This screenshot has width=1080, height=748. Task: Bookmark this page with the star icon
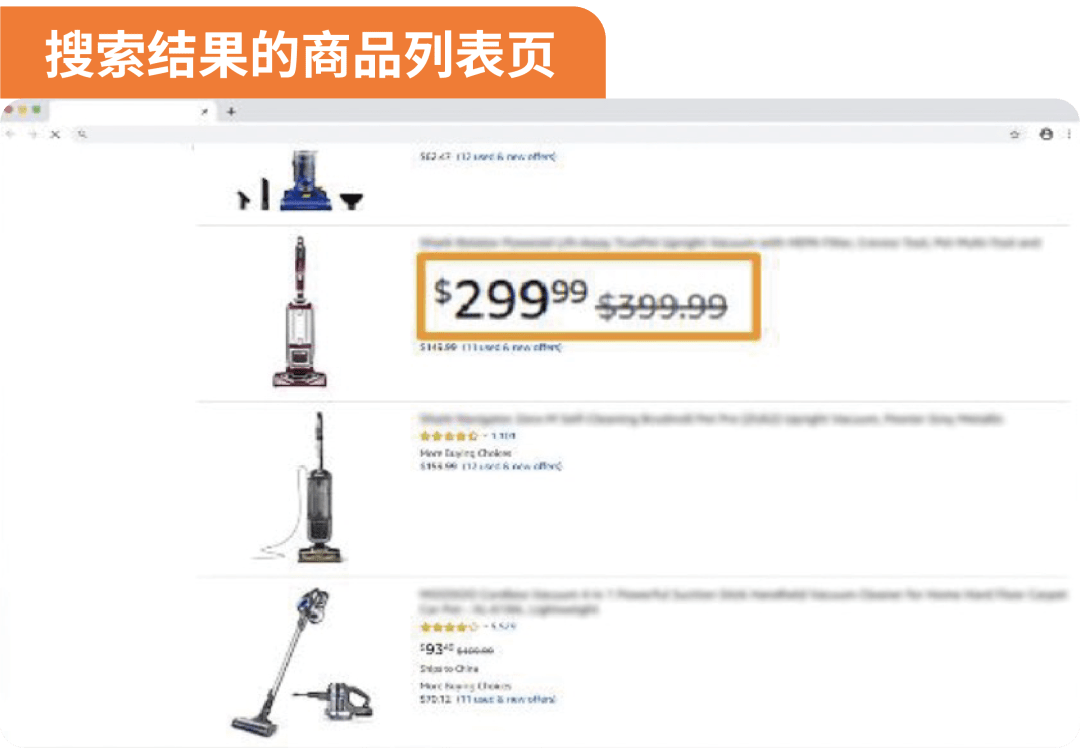coord(1015,134)
